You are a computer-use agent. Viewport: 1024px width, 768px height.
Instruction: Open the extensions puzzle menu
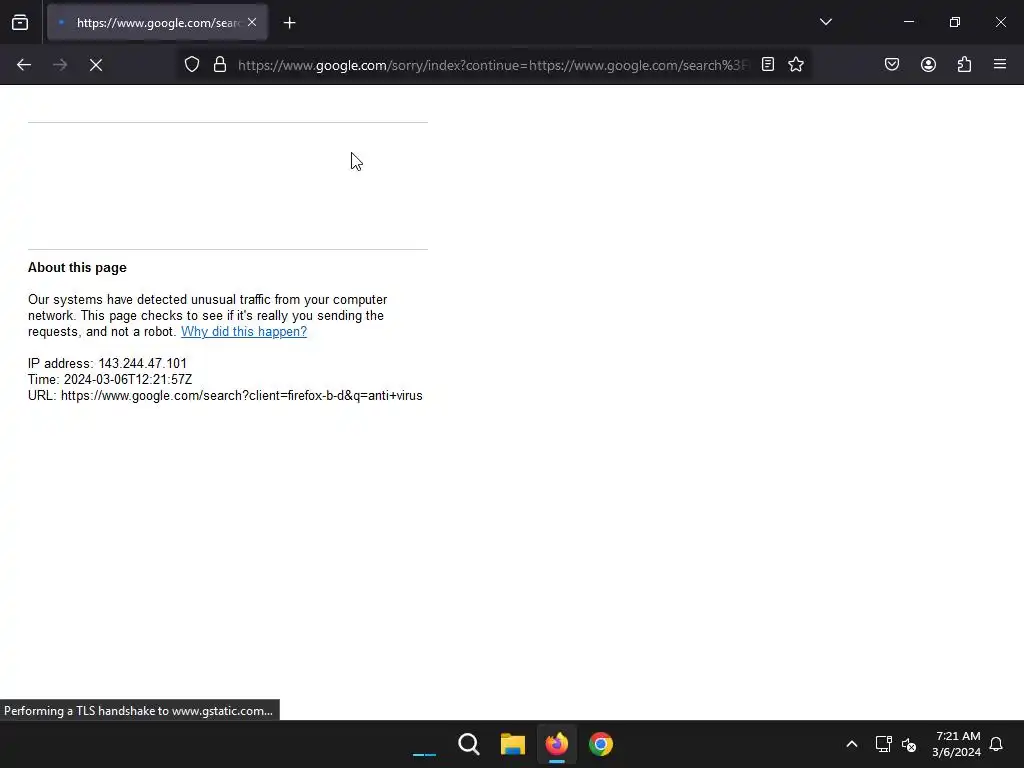(x=965, y=65)
